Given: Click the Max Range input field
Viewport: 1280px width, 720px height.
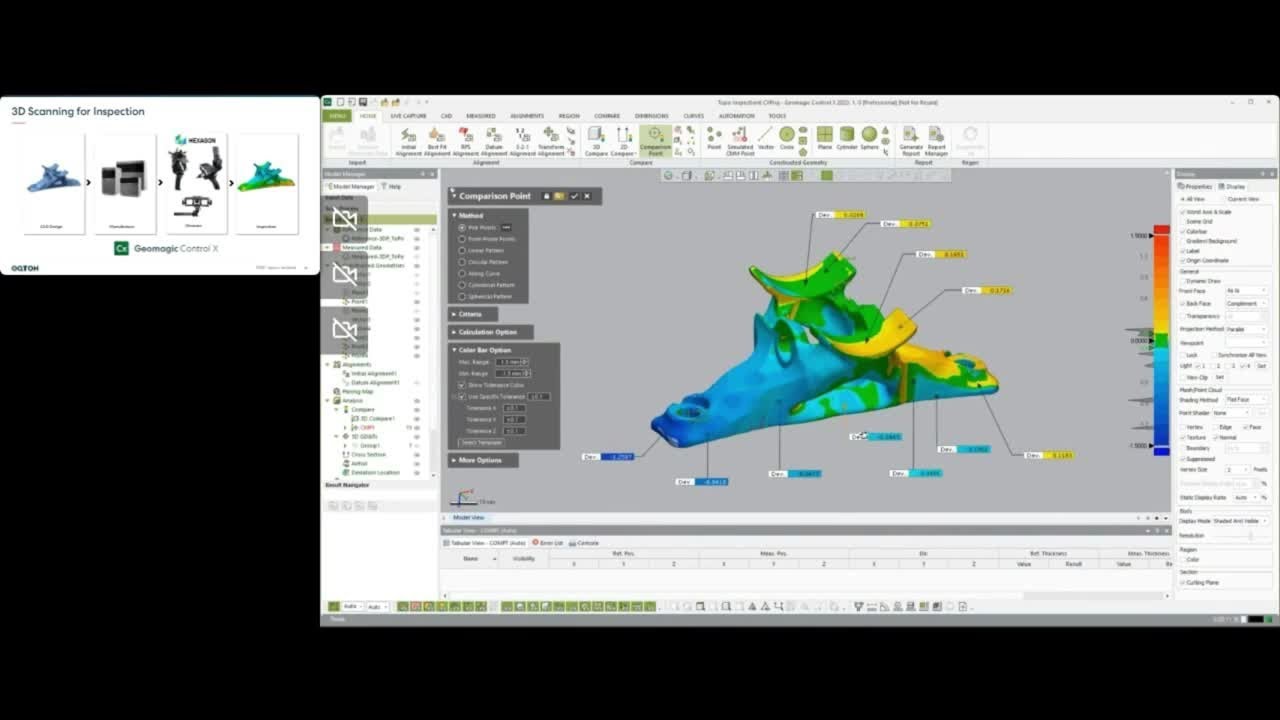Looking at the screenshot, I should coord(514,361).
